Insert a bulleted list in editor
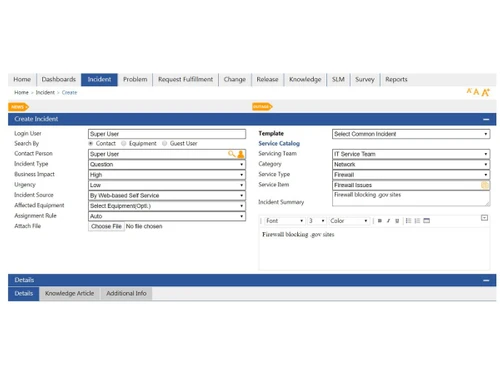Image resolution: width=500 pixels, height=375 pixels. click(x=408, y=221)
